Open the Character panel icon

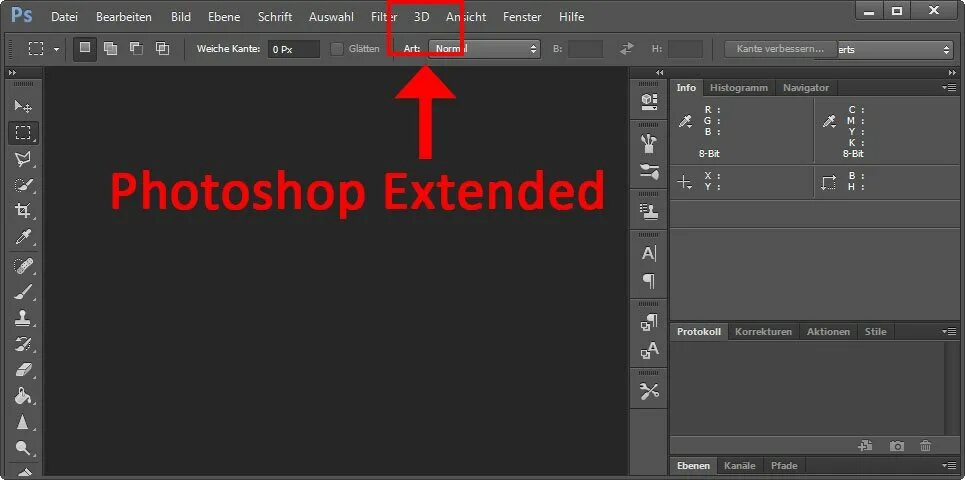click(649, 253)
